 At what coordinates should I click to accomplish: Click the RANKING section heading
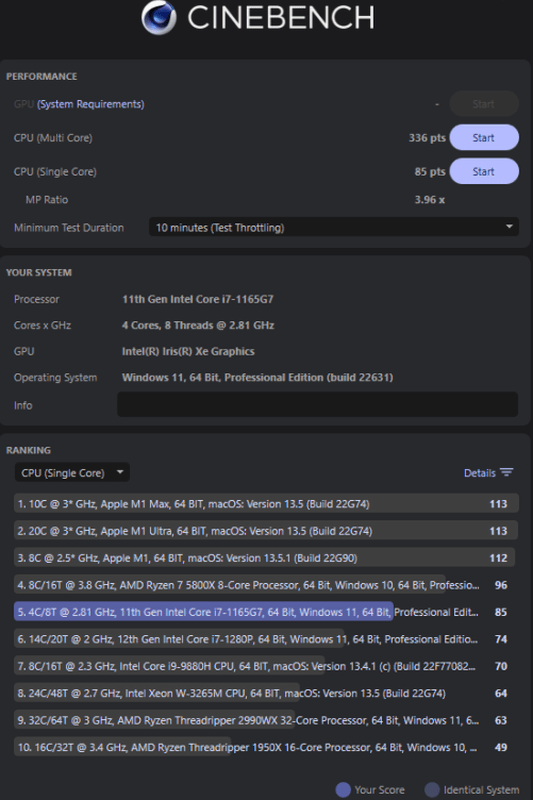click(28, 450)
